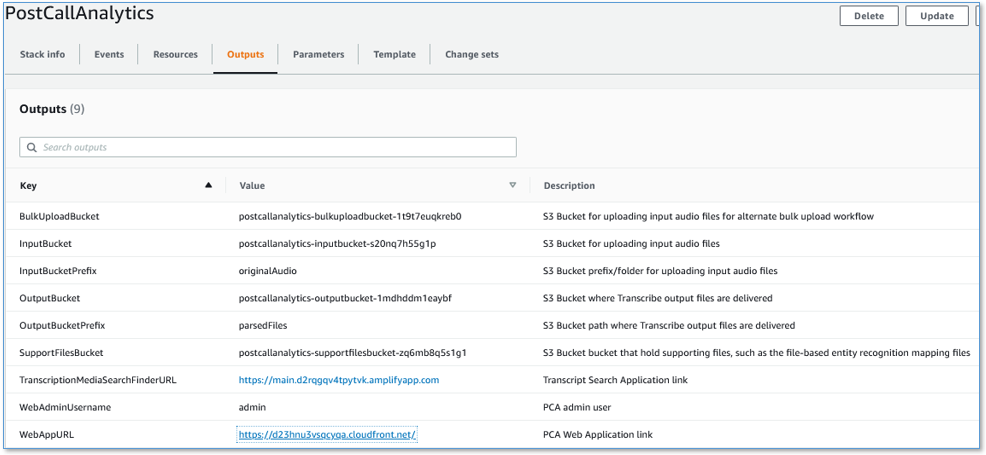Go to the Parameters tab
The width and height of the screenshot is (986, 455).
[318, 55]
